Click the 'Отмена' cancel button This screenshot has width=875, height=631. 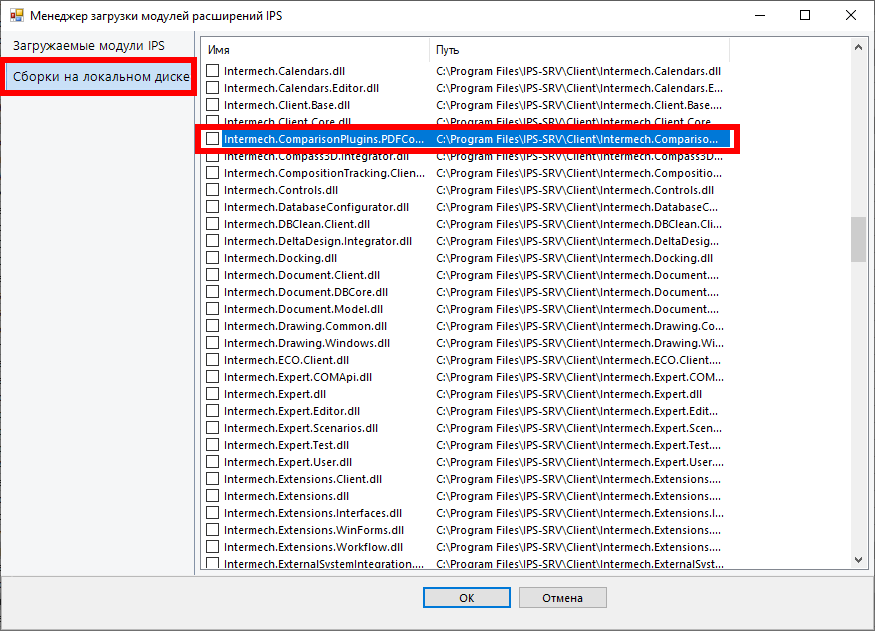tap(562, 598)
